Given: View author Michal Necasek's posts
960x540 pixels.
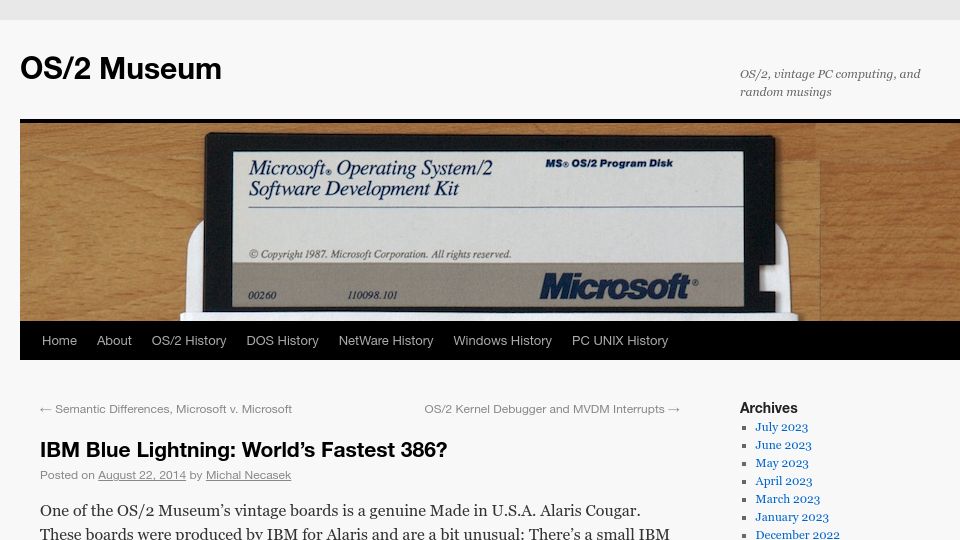Looking at the screenshot, I should [248, 475].
